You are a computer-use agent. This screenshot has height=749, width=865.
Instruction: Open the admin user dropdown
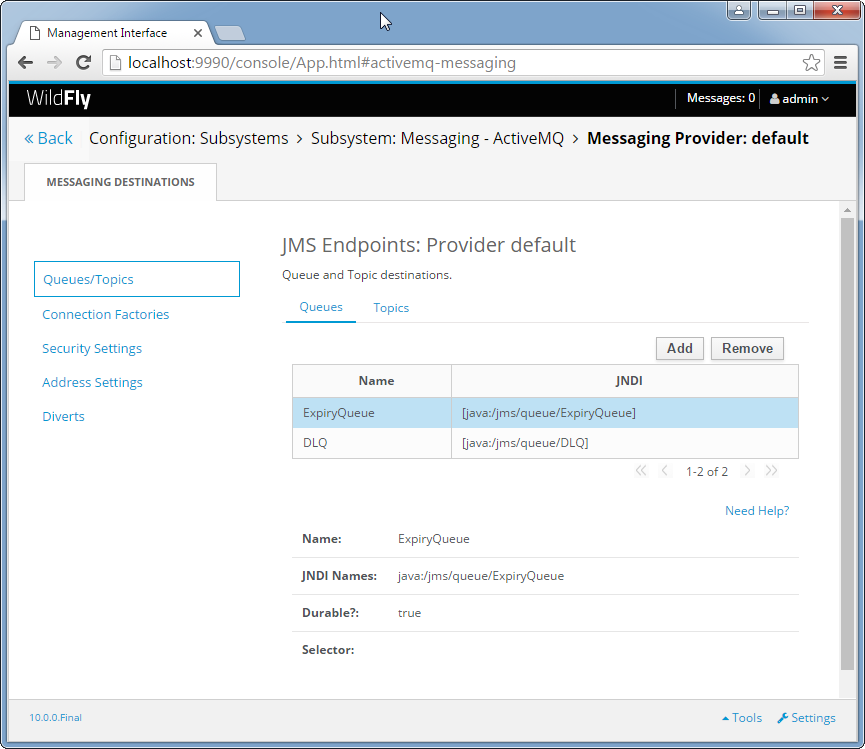(x=799, y=99)
